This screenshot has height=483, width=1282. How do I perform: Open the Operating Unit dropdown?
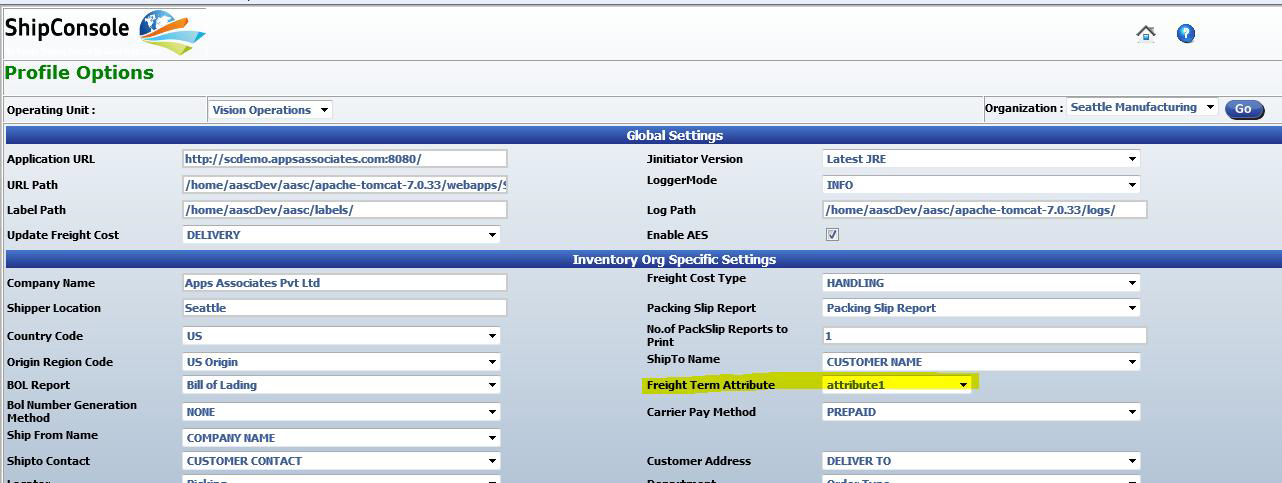click(x=270, y=110)
